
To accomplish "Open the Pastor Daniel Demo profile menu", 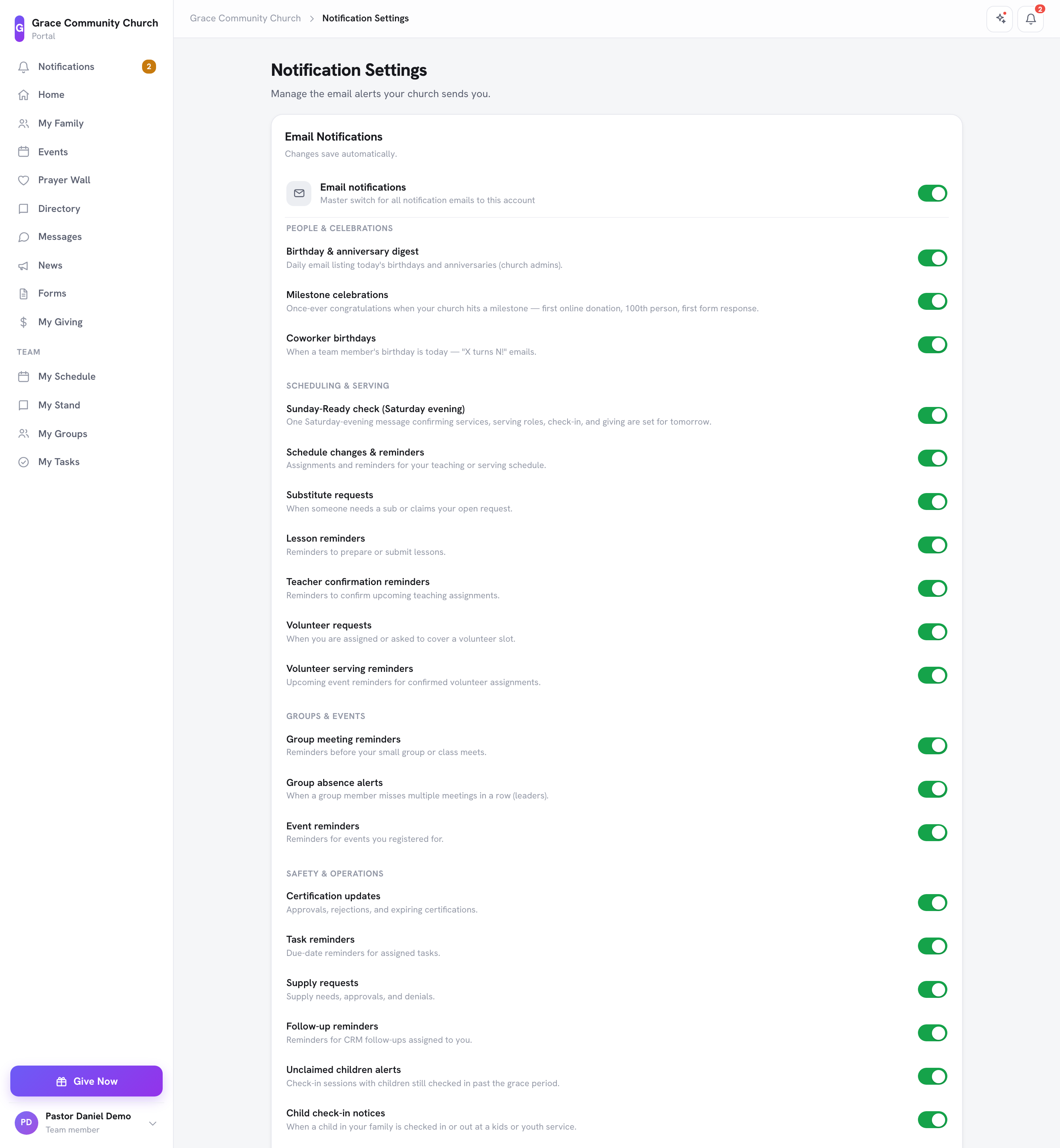I will coord(86,1123).
